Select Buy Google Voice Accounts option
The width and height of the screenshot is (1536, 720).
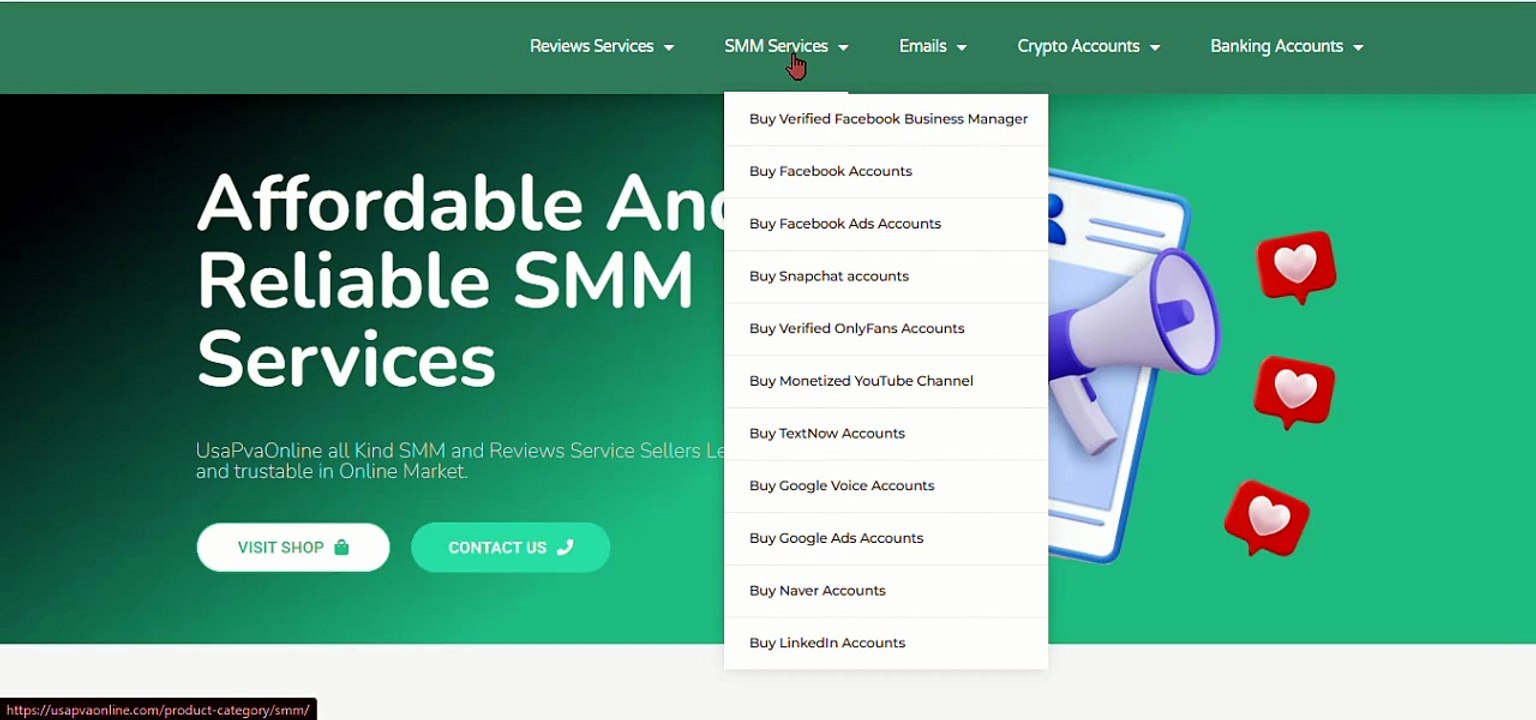click(x=886, y=486)
